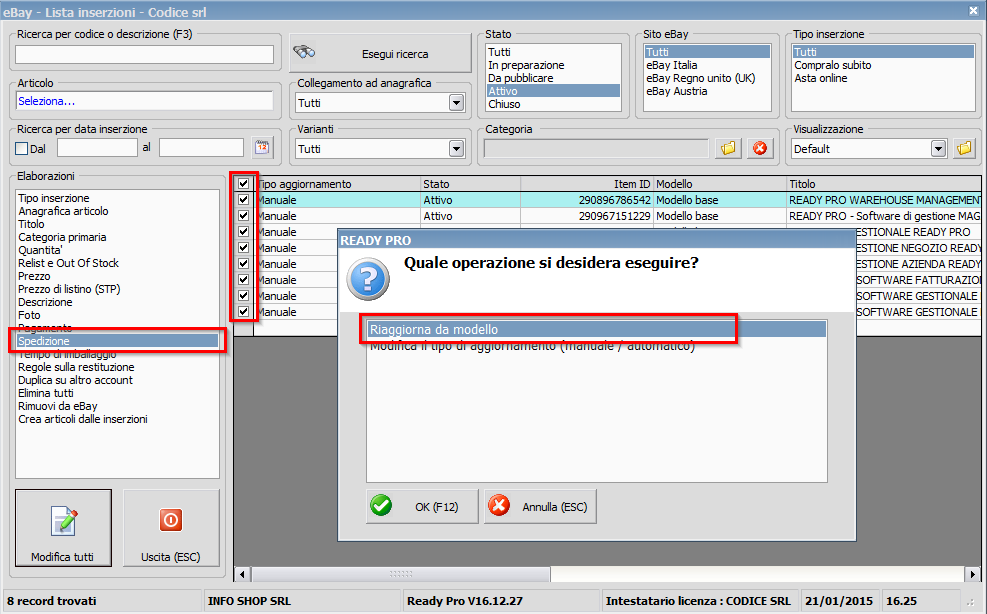Uncheck row with Item ID 290967151229
Screen dimensions: 987x614
tap(244, 215)
